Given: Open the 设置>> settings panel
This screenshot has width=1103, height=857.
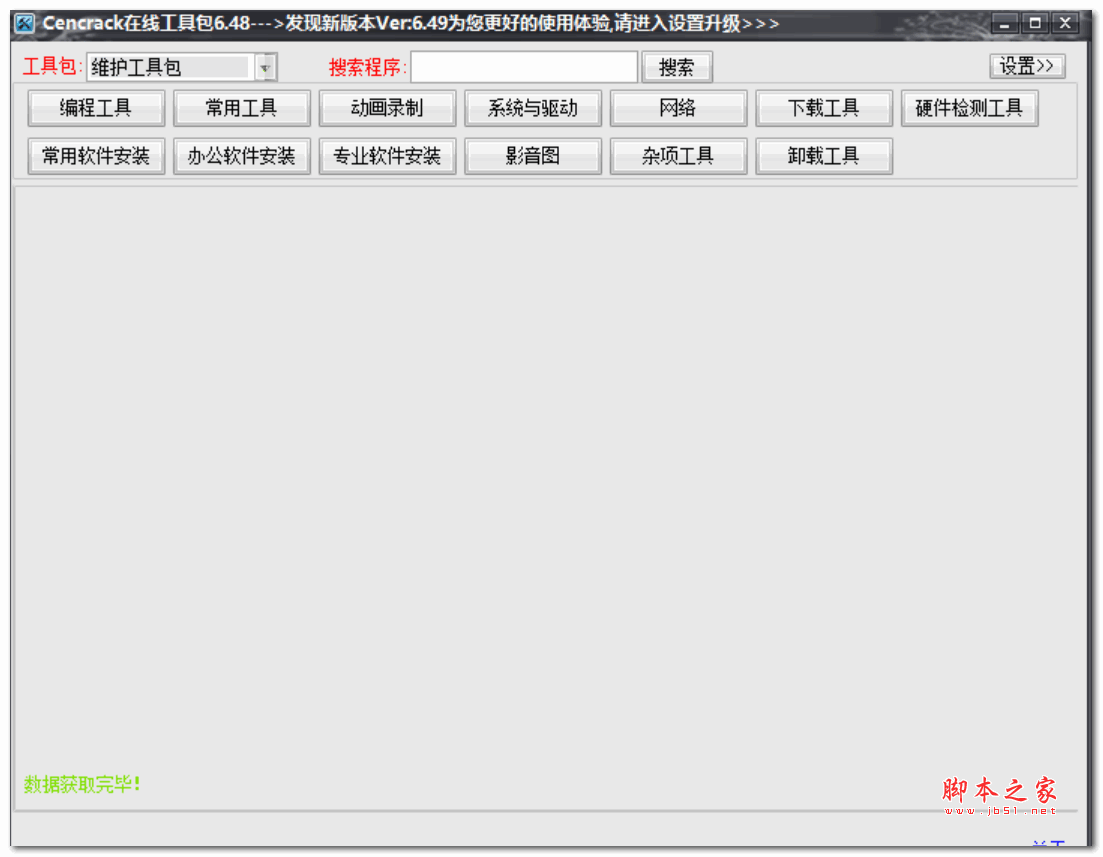Looking at the screenshot, I should 1027,66.
